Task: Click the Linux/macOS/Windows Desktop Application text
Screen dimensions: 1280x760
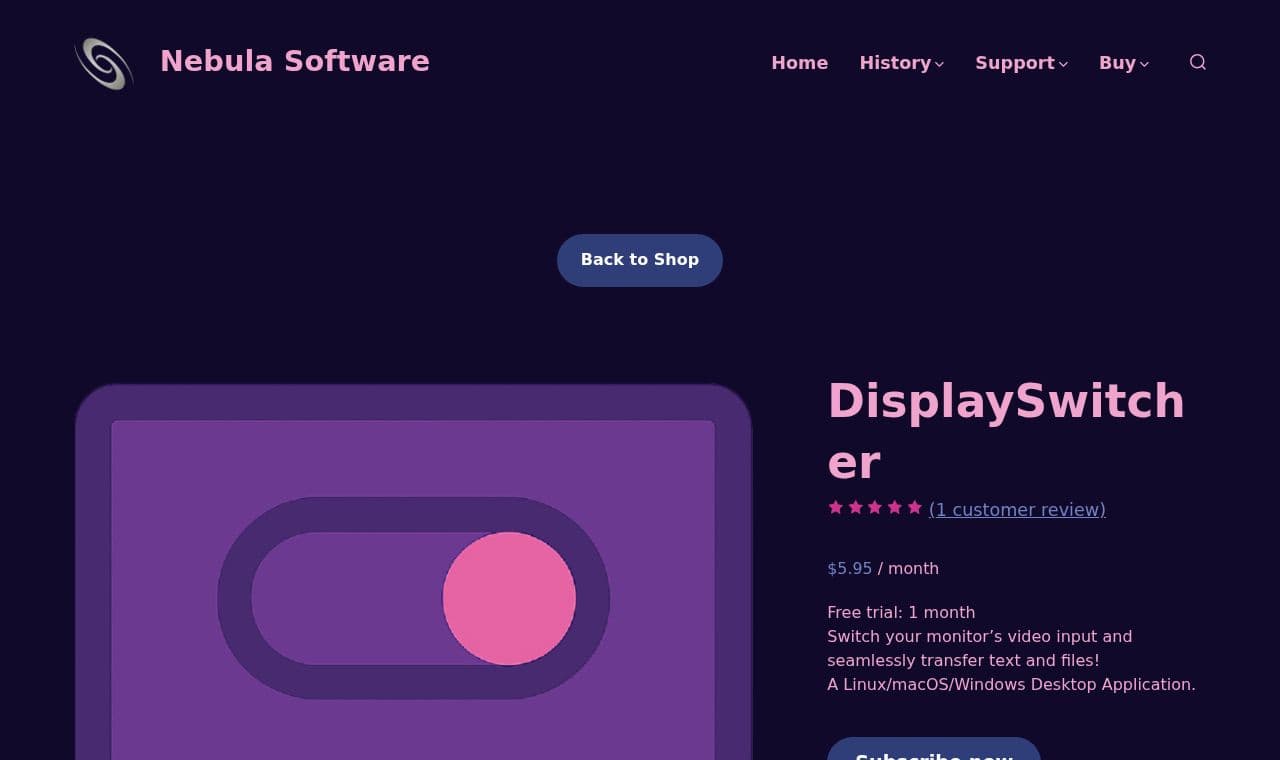Action: click(1011, 684)
